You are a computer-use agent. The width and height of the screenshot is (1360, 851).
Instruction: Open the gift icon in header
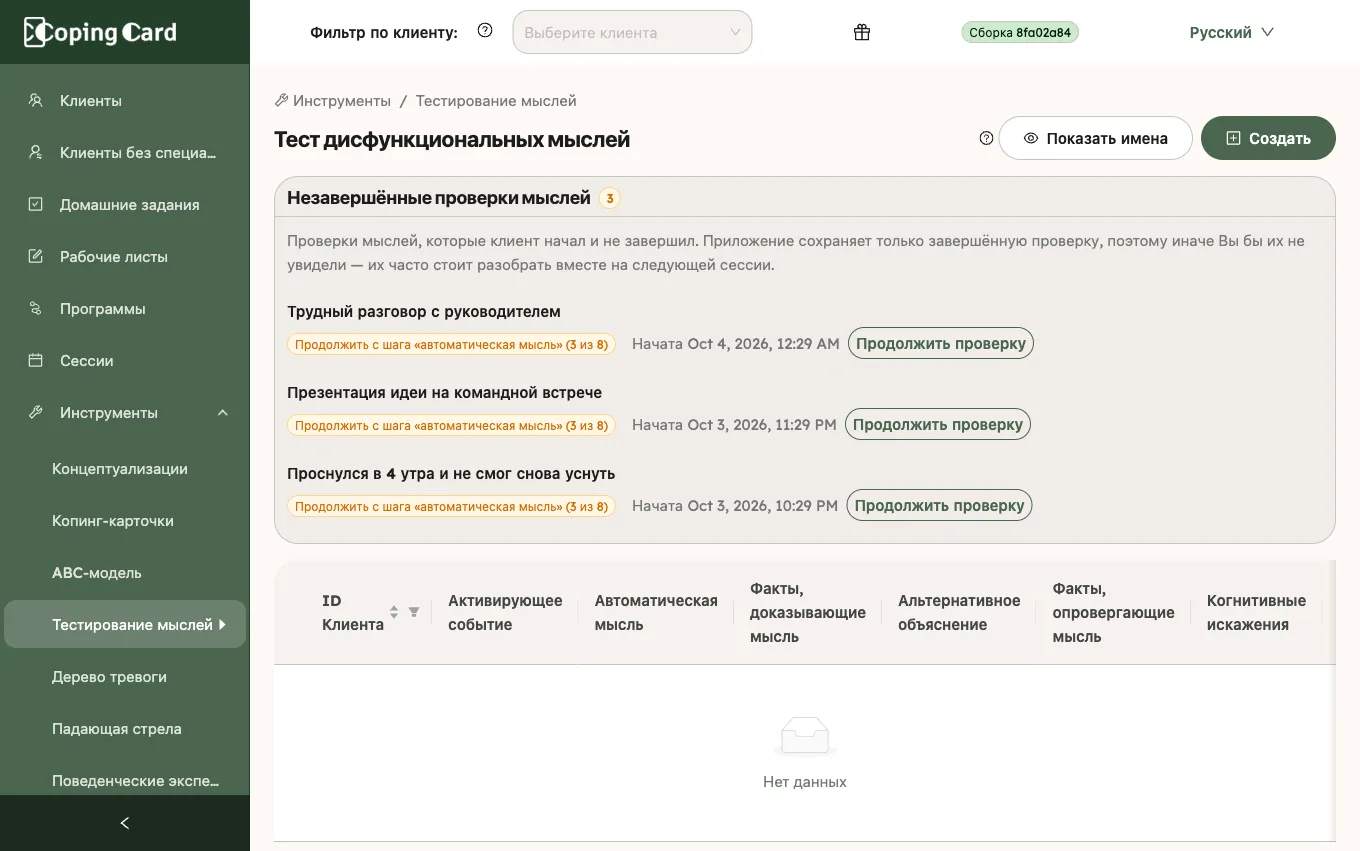(862, 32)
